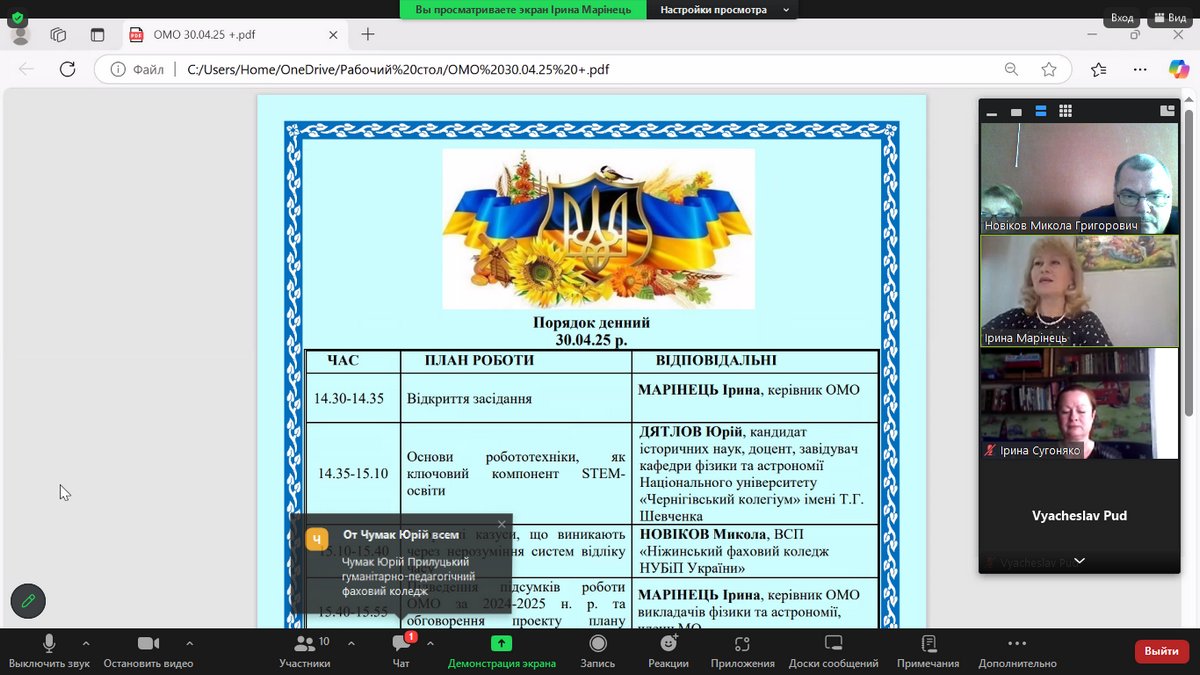Select the vertical strip video layout
Viewport: 1200px width, 675px height.
[1041, 112]
